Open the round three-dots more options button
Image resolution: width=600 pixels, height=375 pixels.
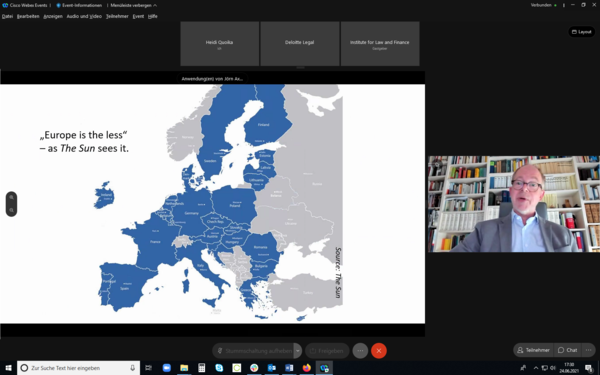click(360, 351)
